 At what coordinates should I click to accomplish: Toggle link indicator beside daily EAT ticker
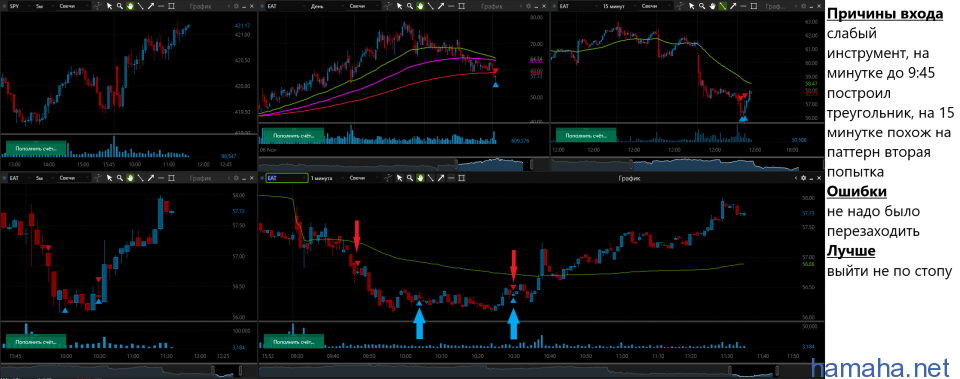[x=262, y=6]
